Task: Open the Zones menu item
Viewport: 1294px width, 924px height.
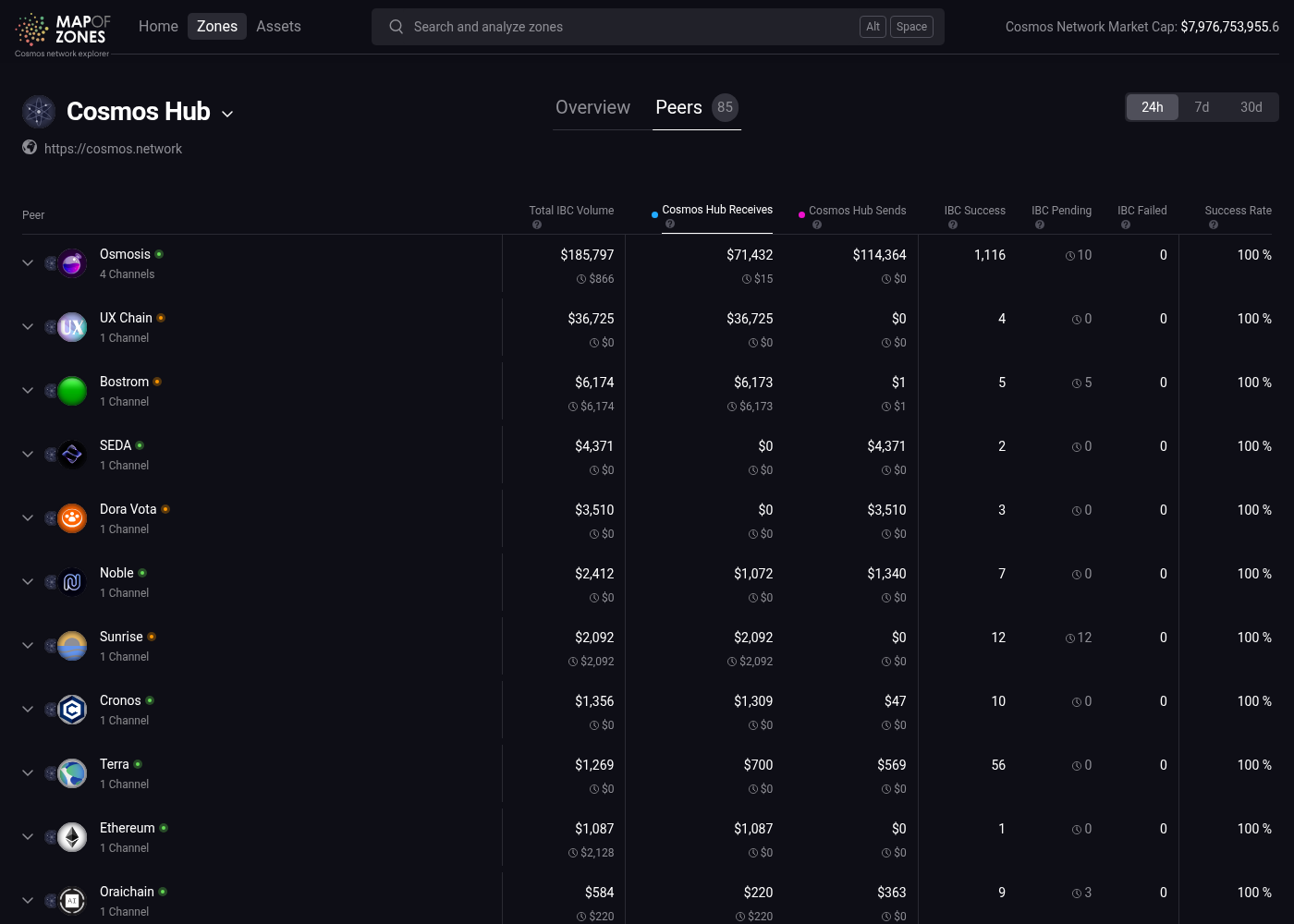Action: tap(217, 27)
